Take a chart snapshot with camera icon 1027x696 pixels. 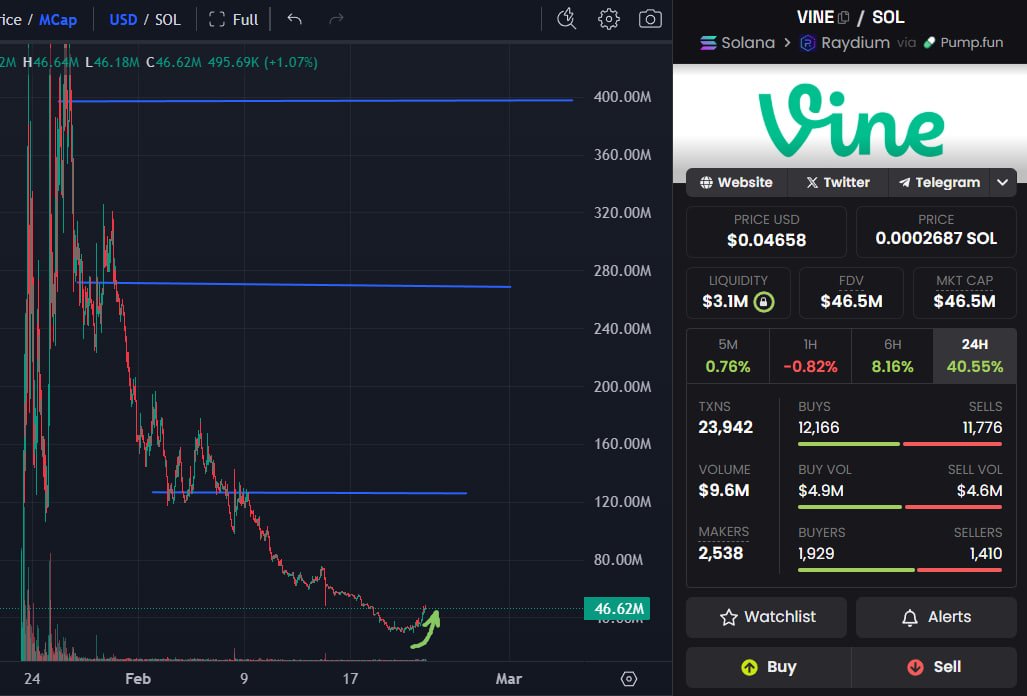[650, 19]
